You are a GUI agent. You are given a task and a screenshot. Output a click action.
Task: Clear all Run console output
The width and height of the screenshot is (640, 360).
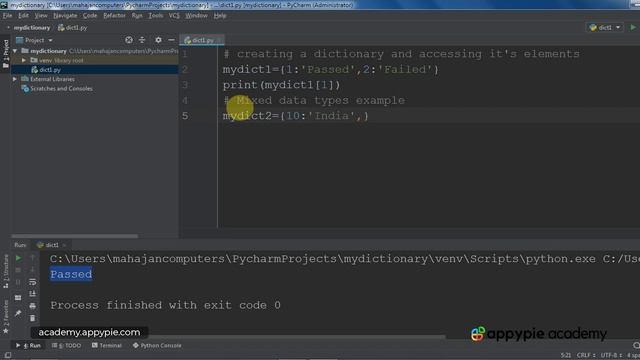click(x=33, y=318)
